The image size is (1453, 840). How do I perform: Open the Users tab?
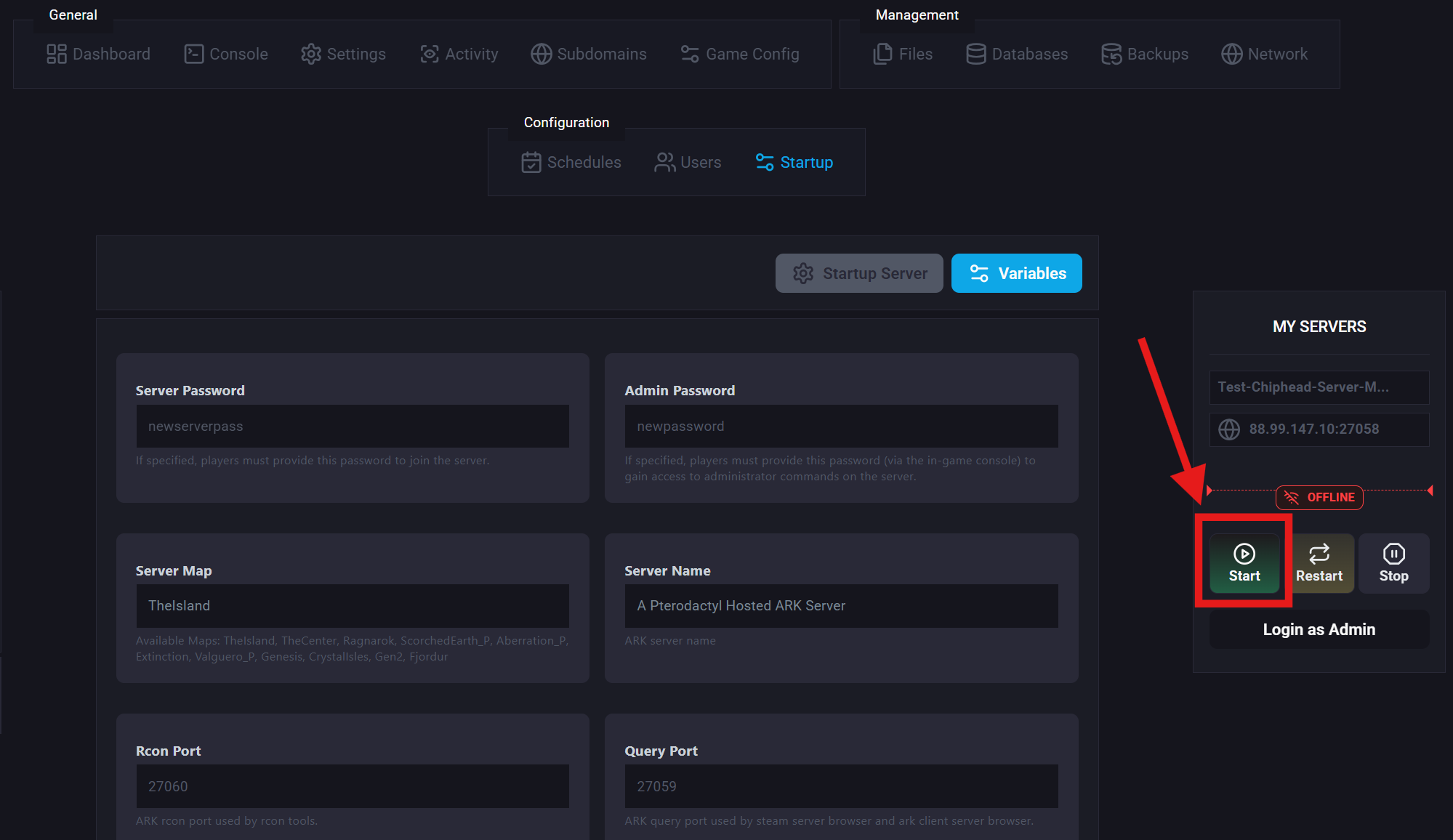tap(688, 162)
